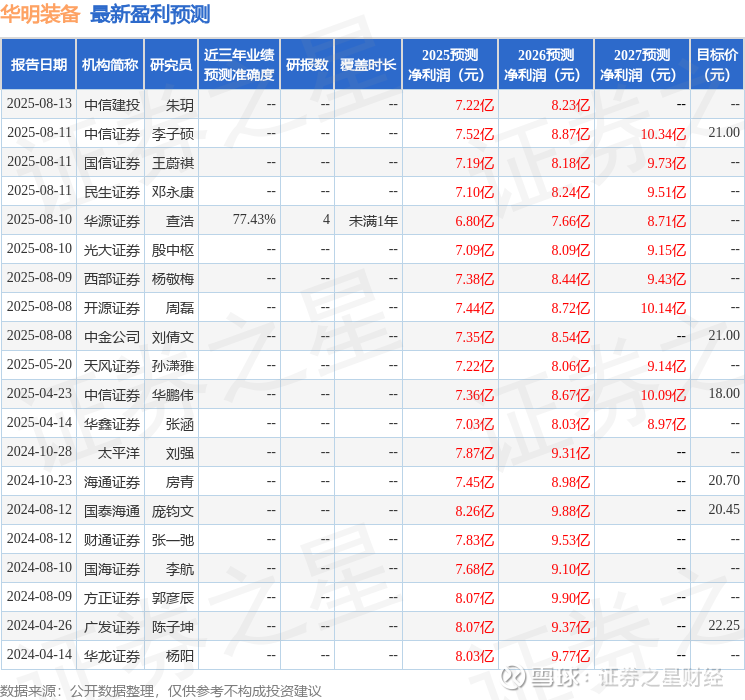The width and height of the screenshot is (745, 700).
Task: Click analyst 刘倩文
Action: (x=172, y=336)
